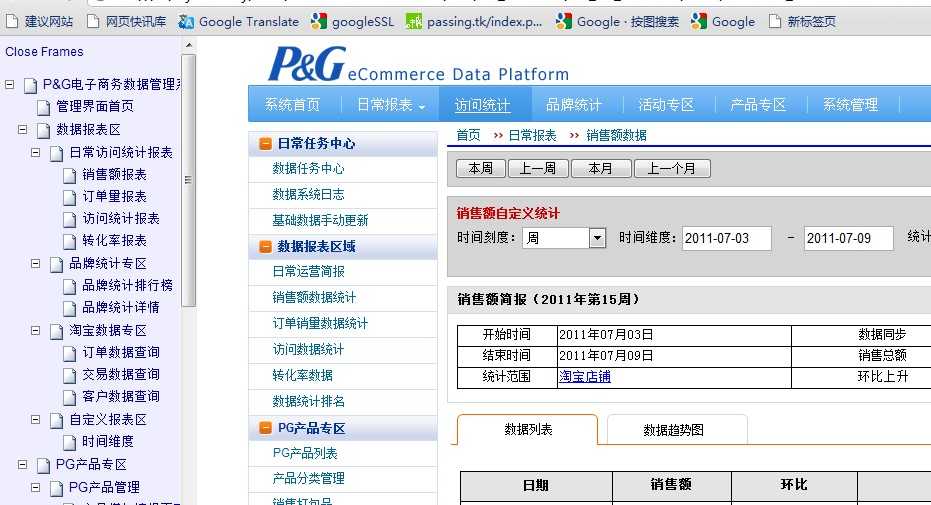This screenshot has height=505, width=931.
Task: Click the end date field 2011-07-09
Action: click(848, 238)
